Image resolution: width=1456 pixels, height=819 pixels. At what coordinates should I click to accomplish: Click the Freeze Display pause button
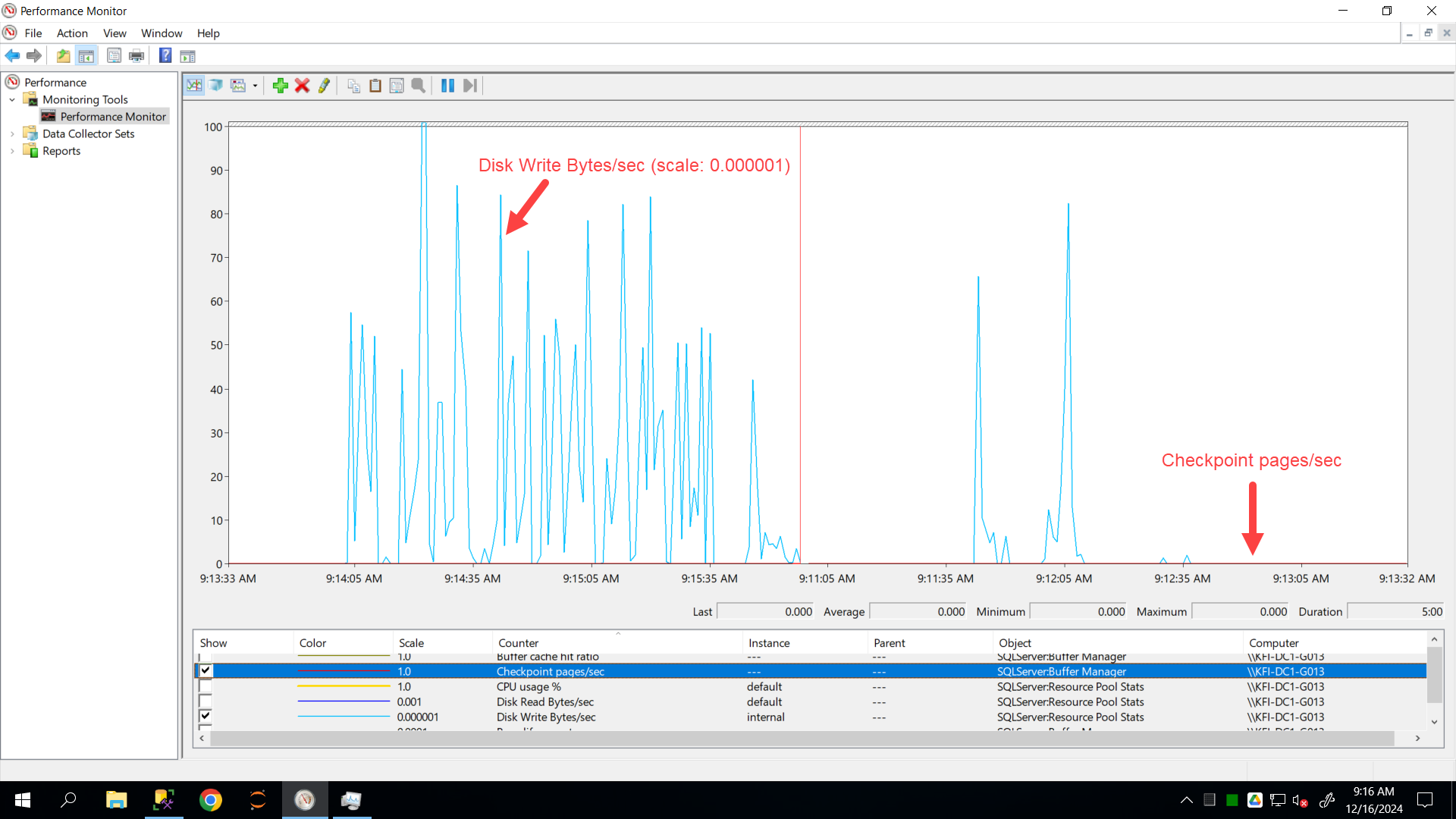[x=447, y=85]
